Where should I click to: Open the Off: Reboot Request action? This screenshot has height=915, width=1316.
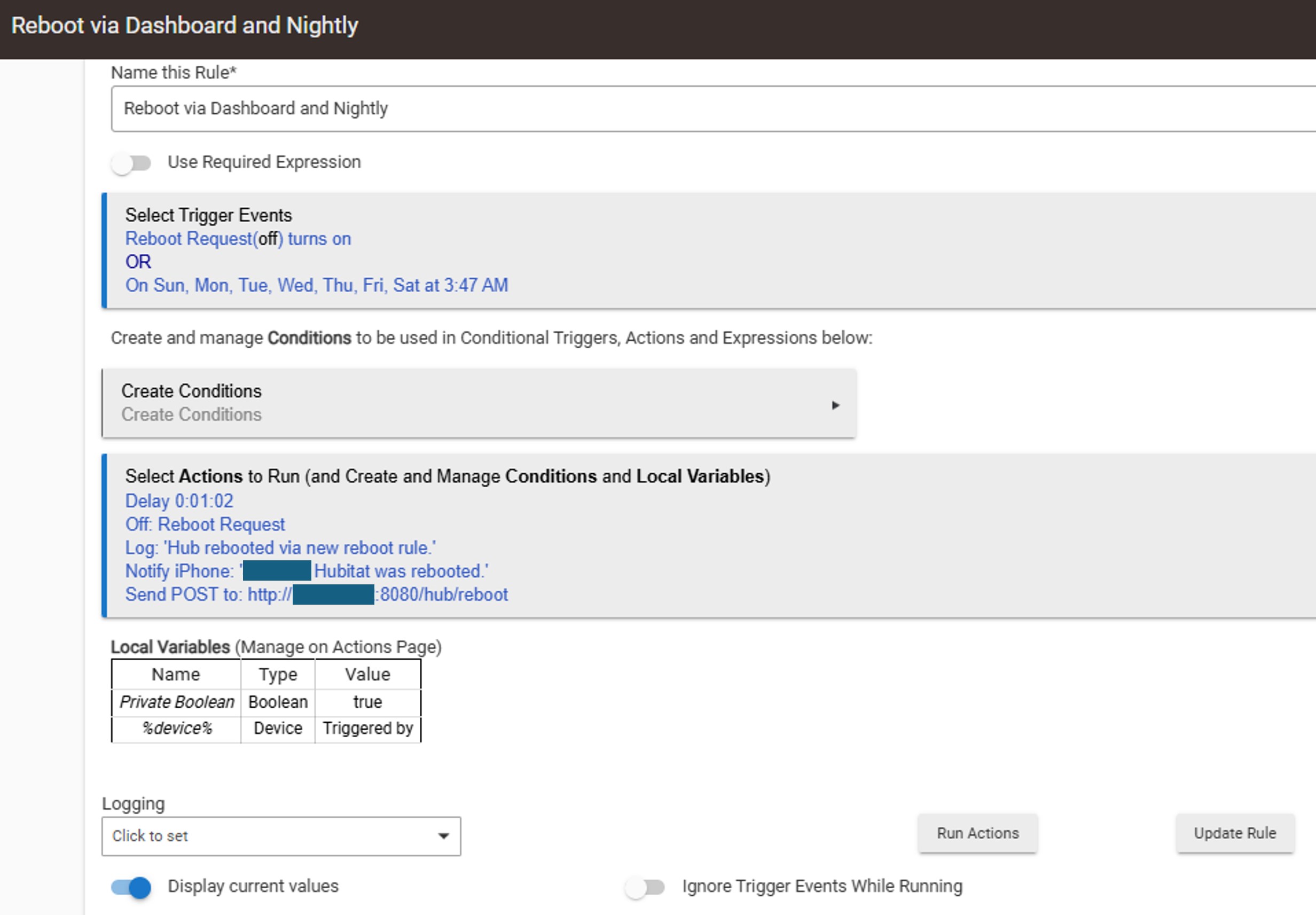(205, 525)
